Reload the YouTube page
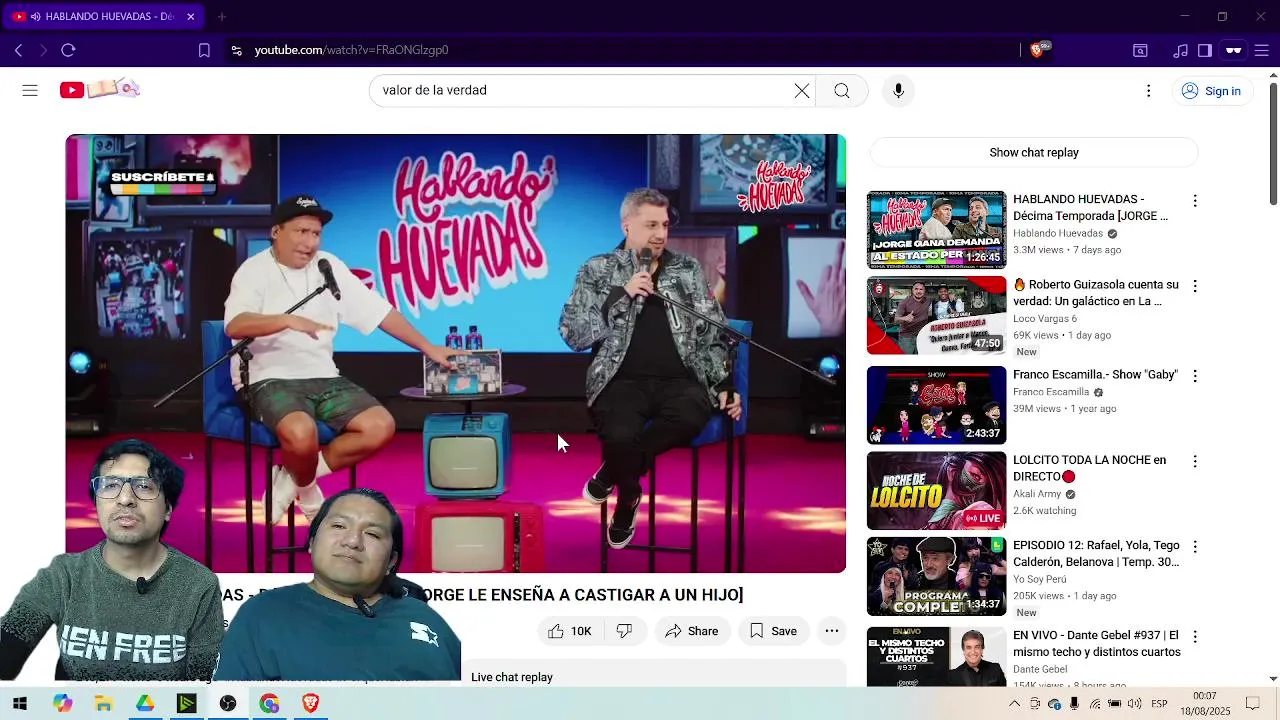1280x720 pixels. coord(68,50)
